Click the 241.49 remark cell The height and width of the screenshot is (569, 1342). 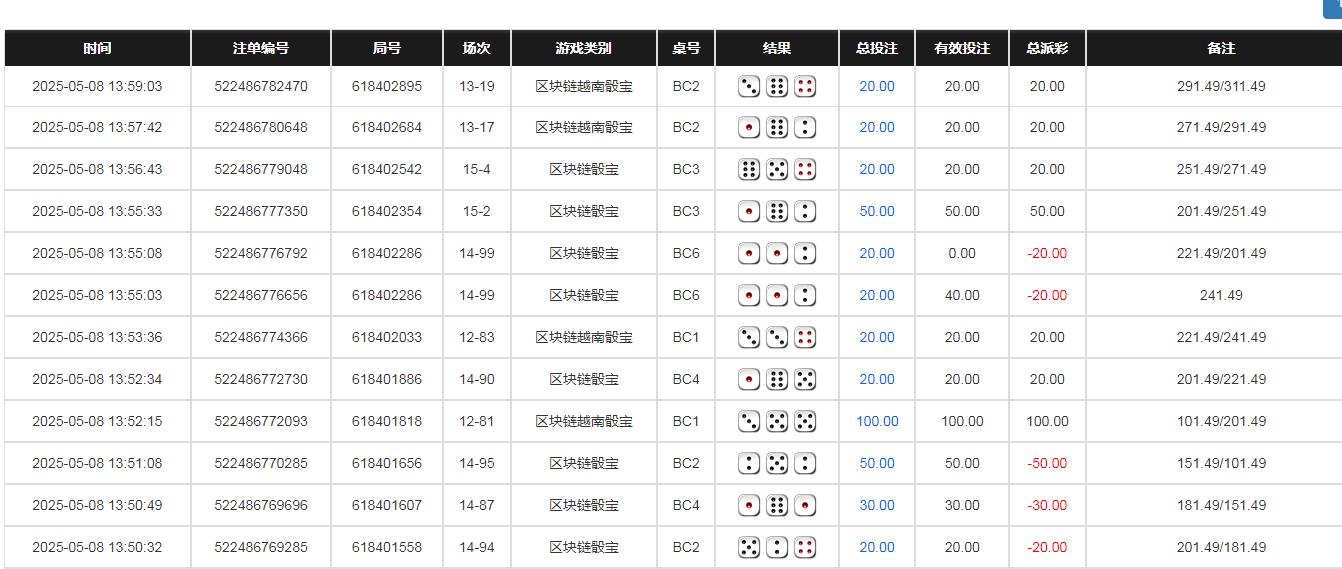click(x=1221, y=296)
